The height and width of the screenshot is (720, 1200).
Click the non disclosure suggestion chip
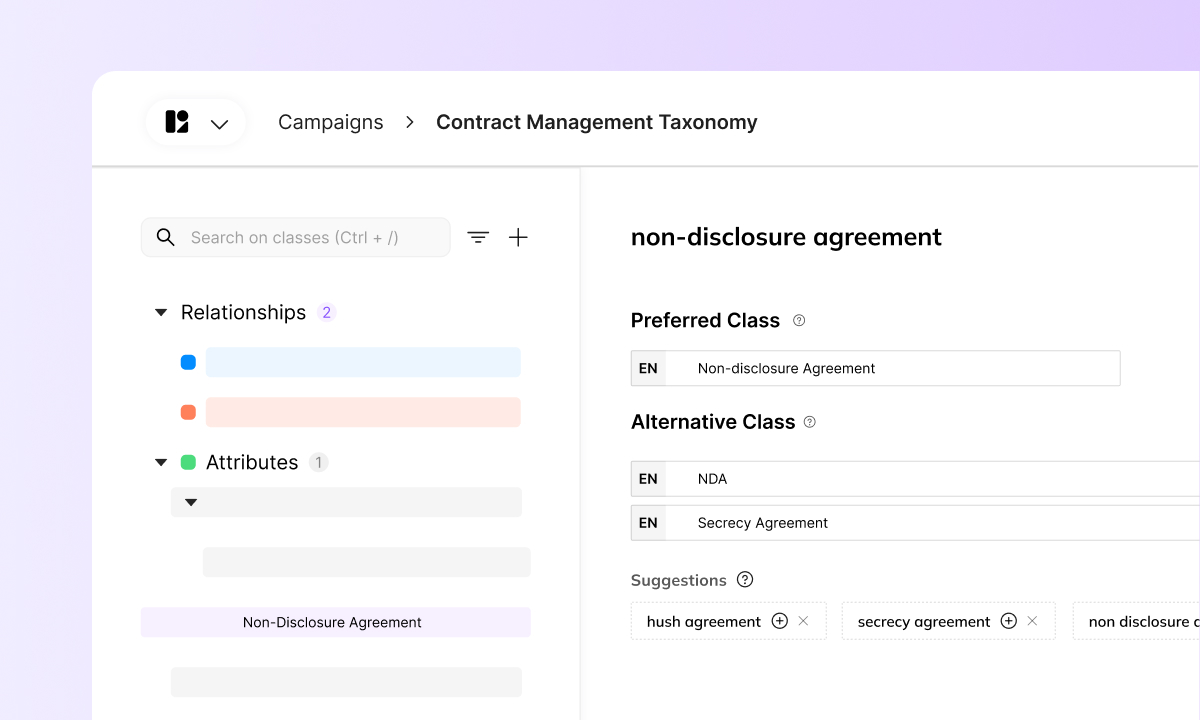click(x=1137, y=621)
